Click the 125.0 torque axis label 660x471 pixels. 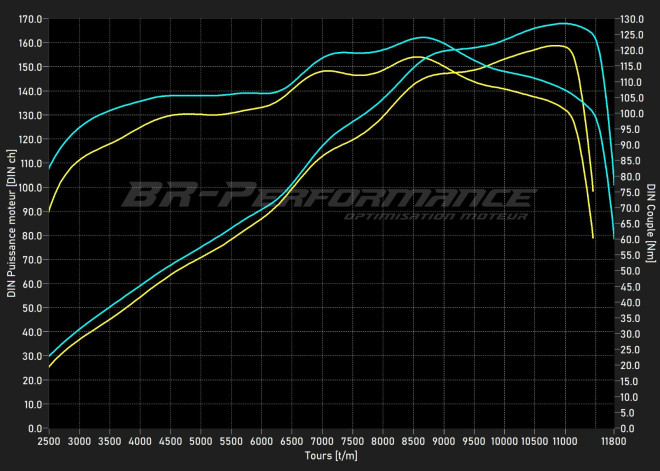[632, 35]
